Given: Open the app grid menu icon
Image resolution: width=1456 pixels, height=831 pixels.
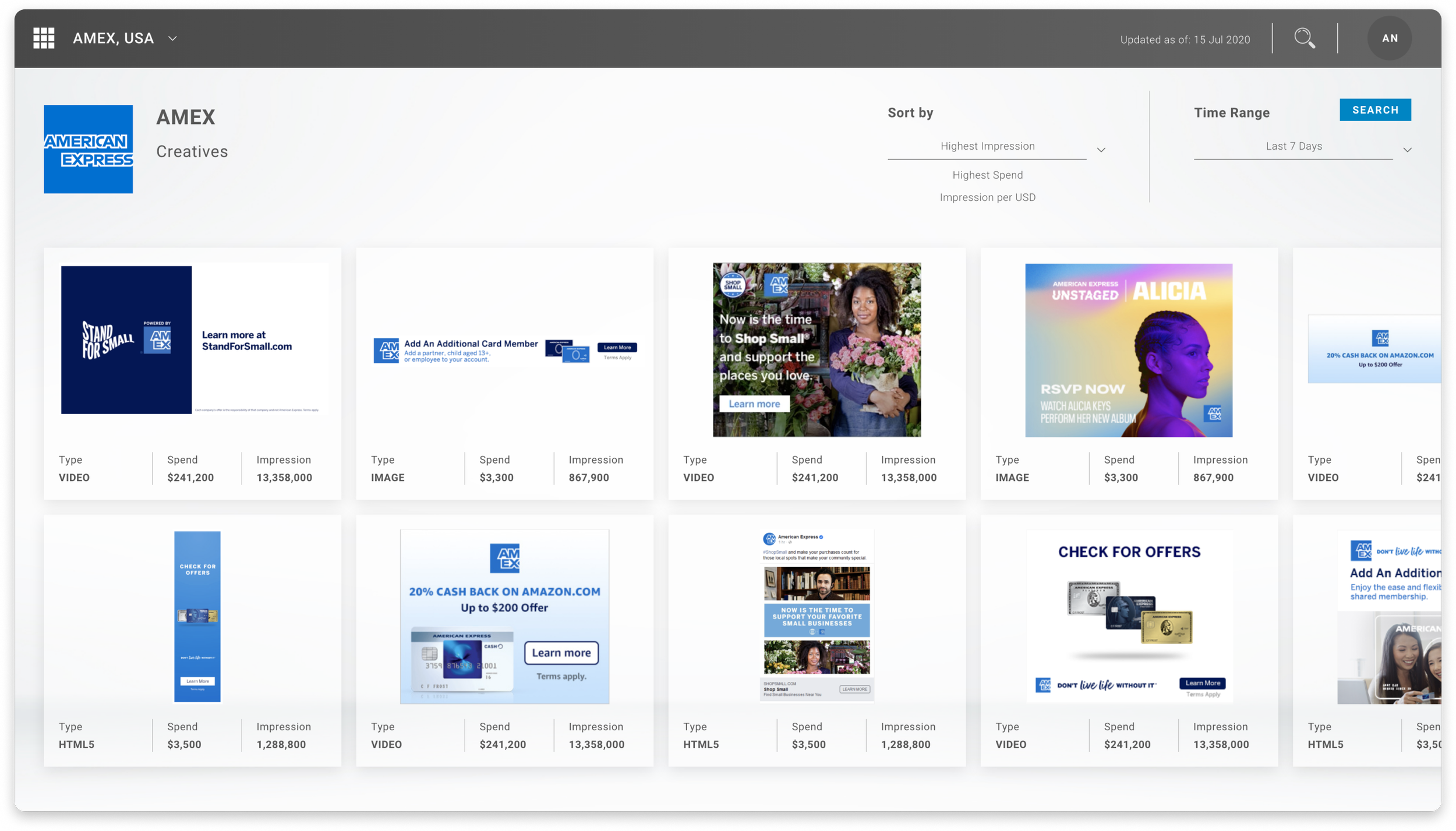Looking at the screenshot, I should pos(44,38).
